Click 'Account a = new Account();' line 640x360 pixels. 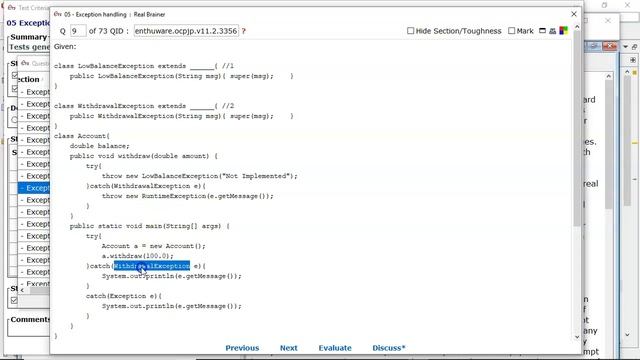tap(154, 246)
